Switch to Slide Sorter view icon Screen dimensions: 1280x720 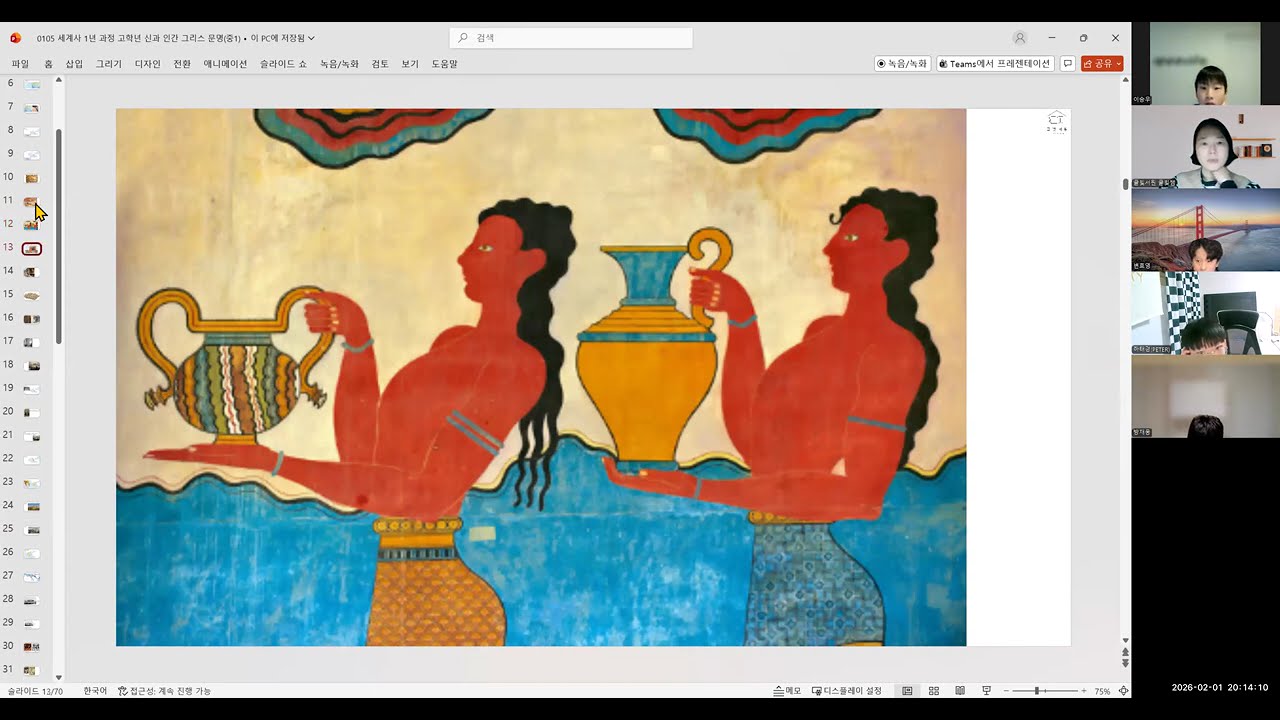934,691
